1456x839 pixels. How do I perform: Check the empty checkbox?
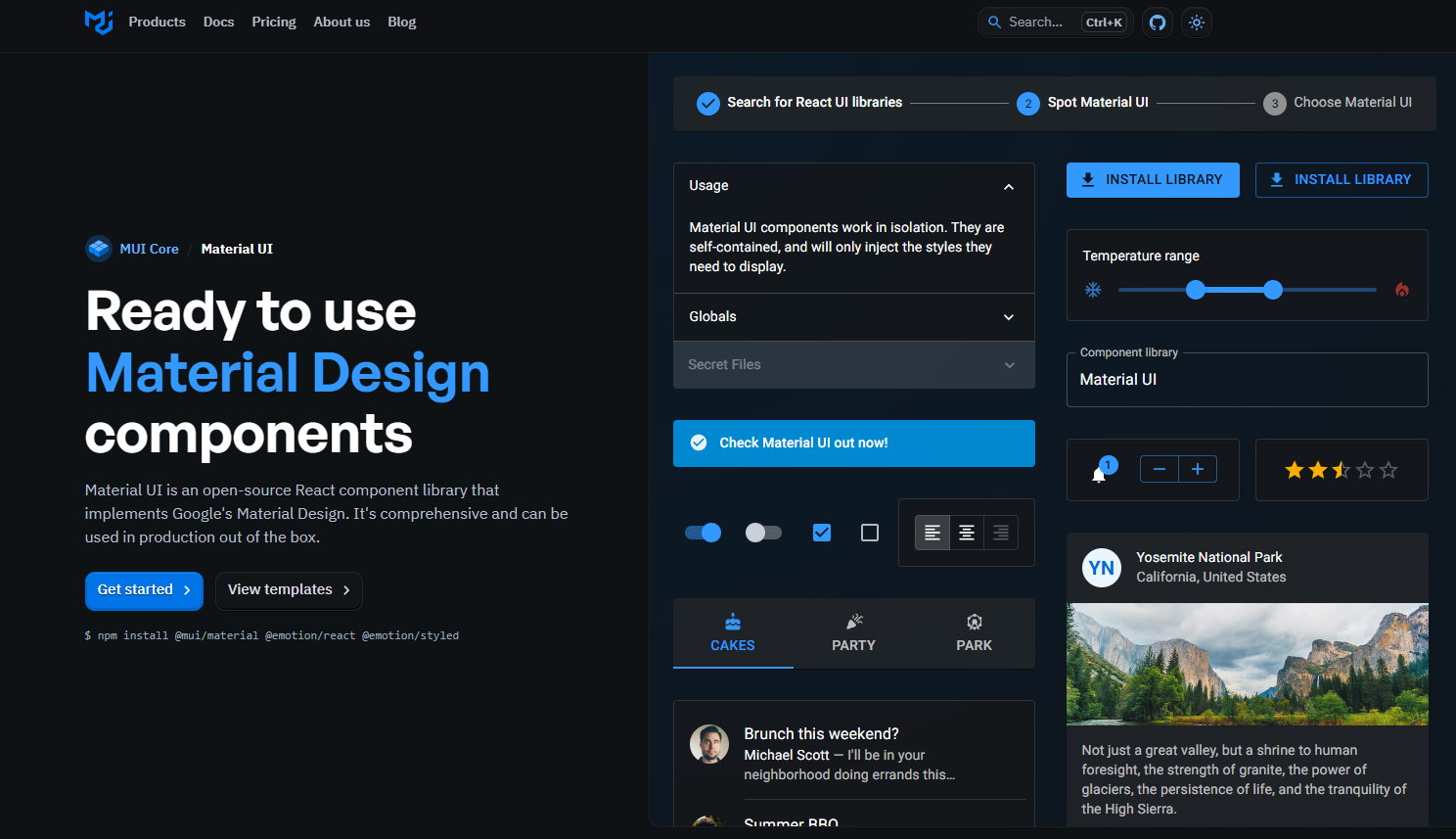(870, 533)
